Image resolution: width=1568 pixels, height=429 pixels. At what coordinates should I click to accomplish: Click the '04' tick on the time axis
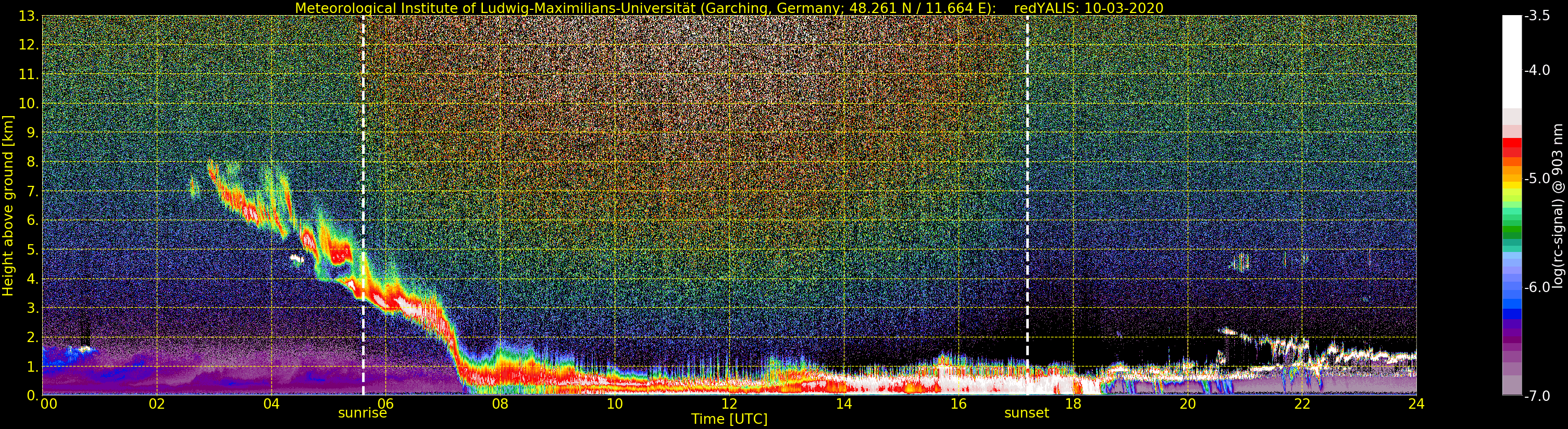click(271, 404)
